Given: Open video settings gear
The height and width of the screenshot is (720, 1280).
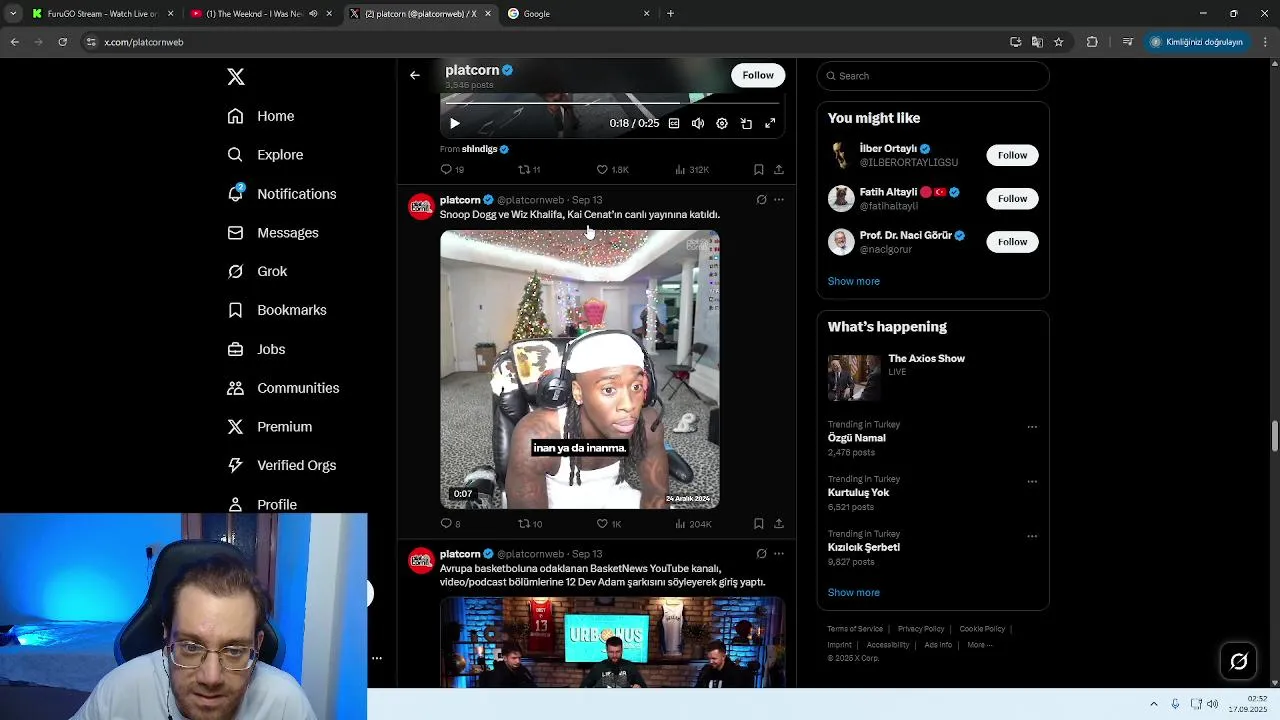Looking at the screenshot, I should (722, 124).
